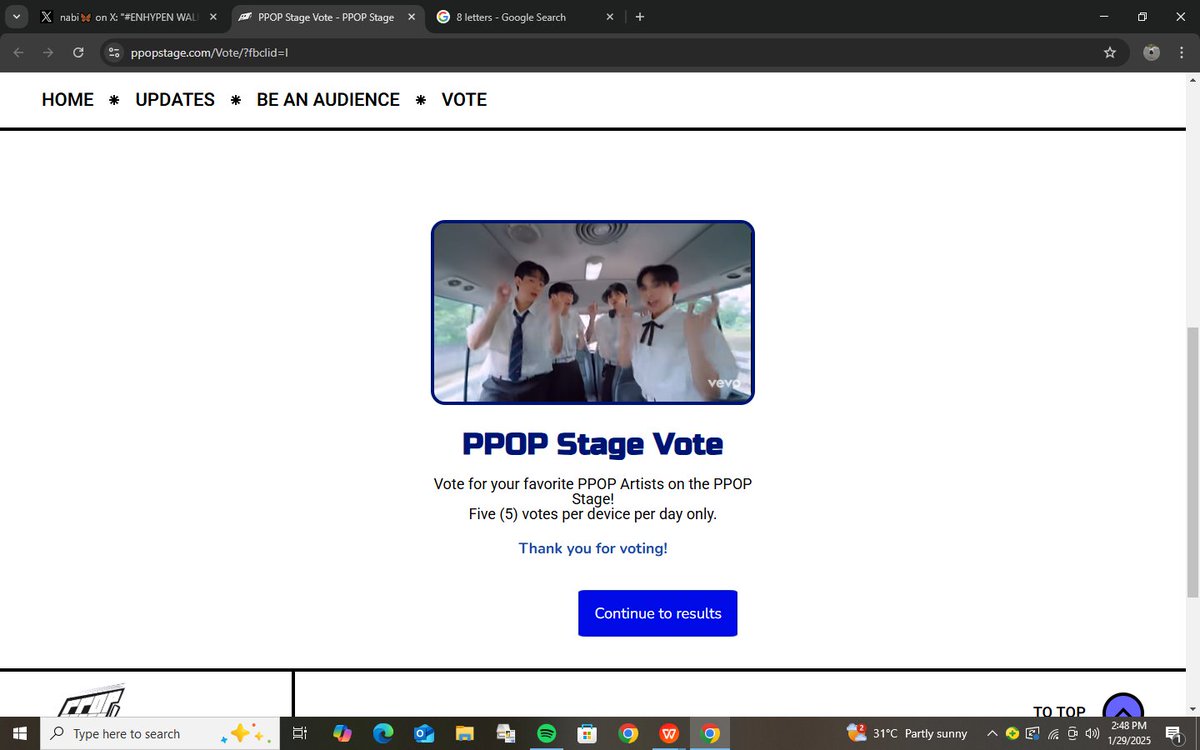Screen dimensions: 1200x750
Task: Open the clock showing 2:48 PM
Action: pyautogui.click(x=1128, y=733)
